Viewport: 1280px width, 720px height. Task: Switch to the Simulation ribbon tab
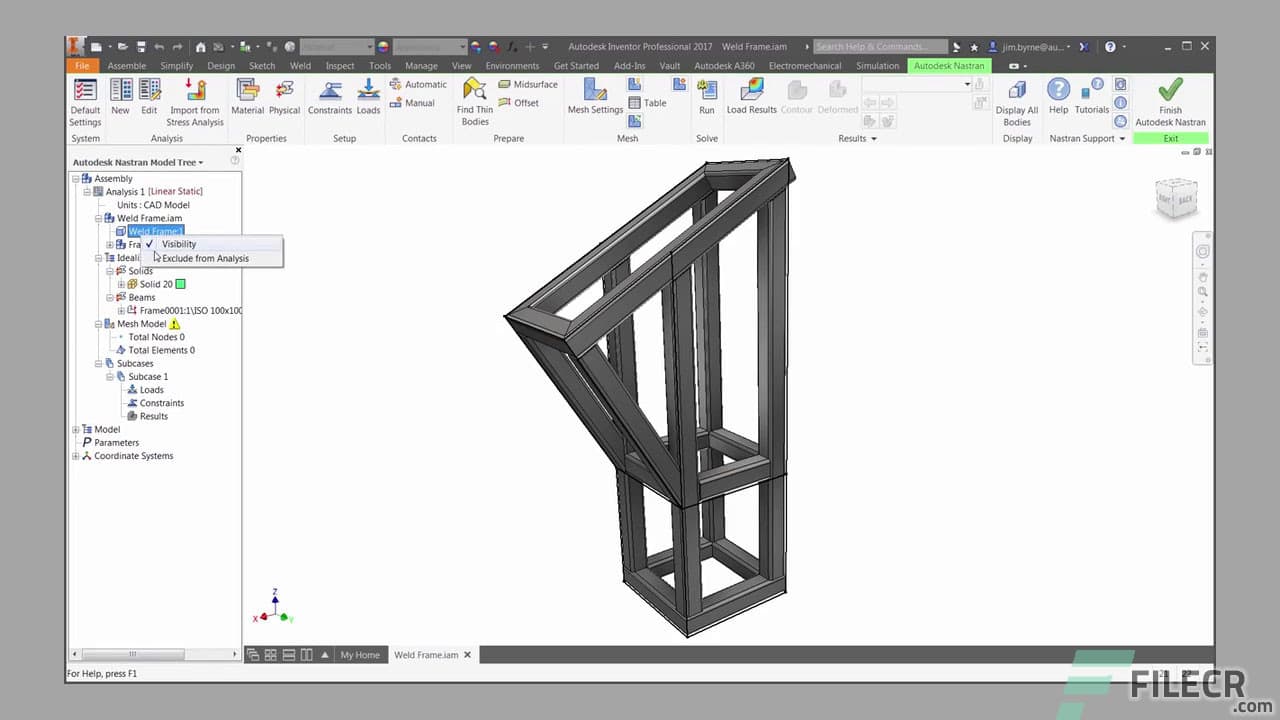point(877,65)
